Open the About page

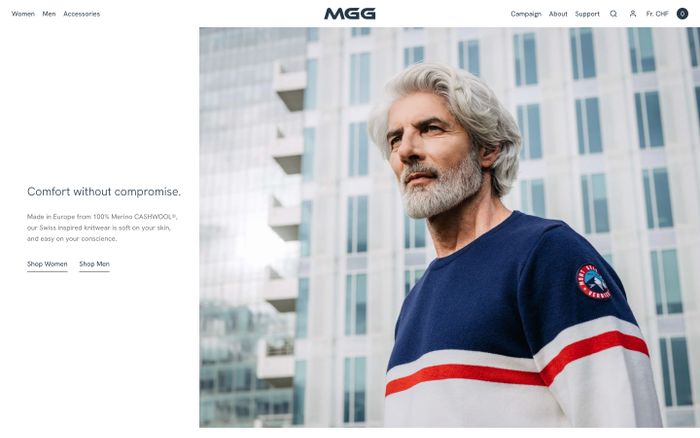tap(558, 14)
